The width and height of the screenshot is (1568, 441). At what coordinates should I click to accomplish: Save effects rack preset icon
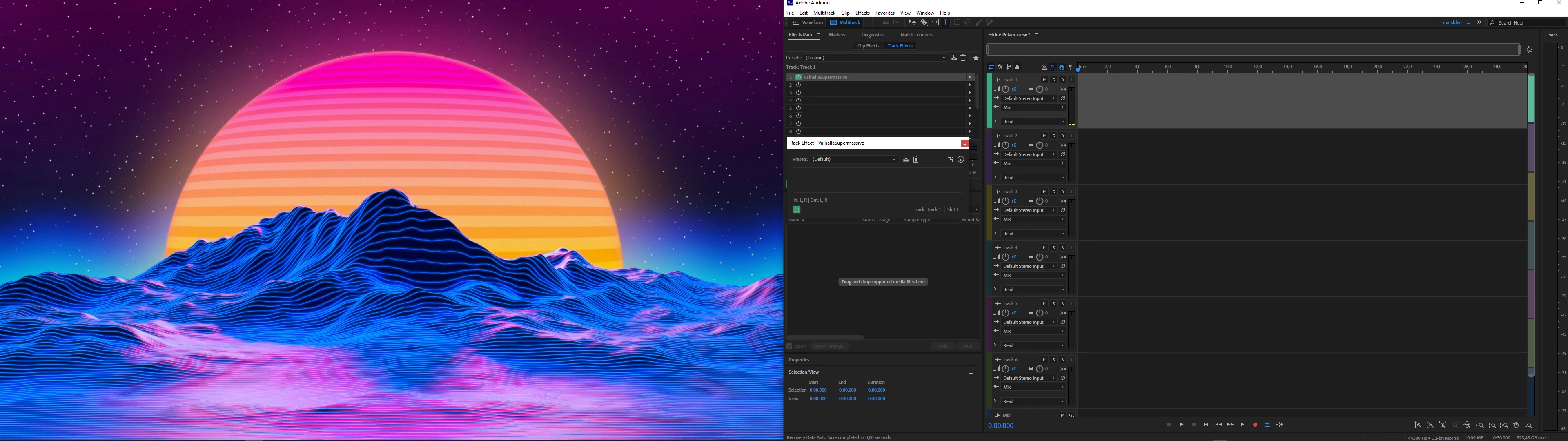(954, 58)
